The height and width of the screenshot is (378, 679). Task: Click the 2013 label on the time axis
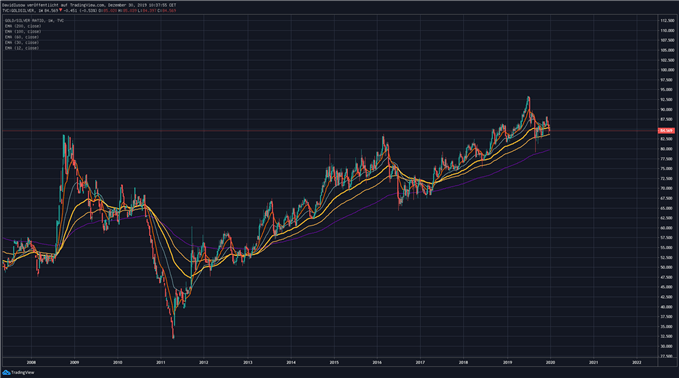(x=248, y=362)
